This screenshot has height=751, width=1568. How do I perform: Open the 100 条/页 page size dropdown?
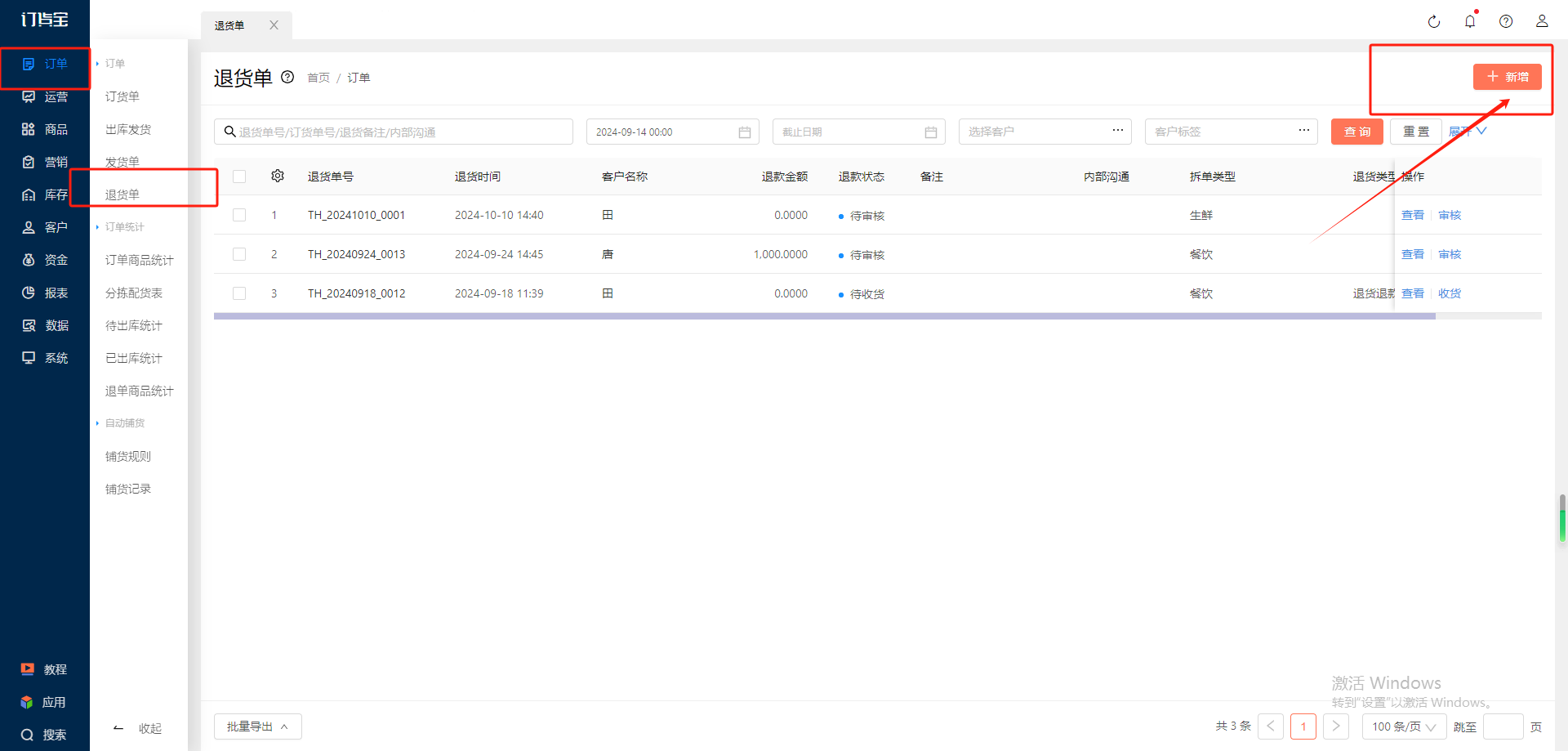[1404, 726]
